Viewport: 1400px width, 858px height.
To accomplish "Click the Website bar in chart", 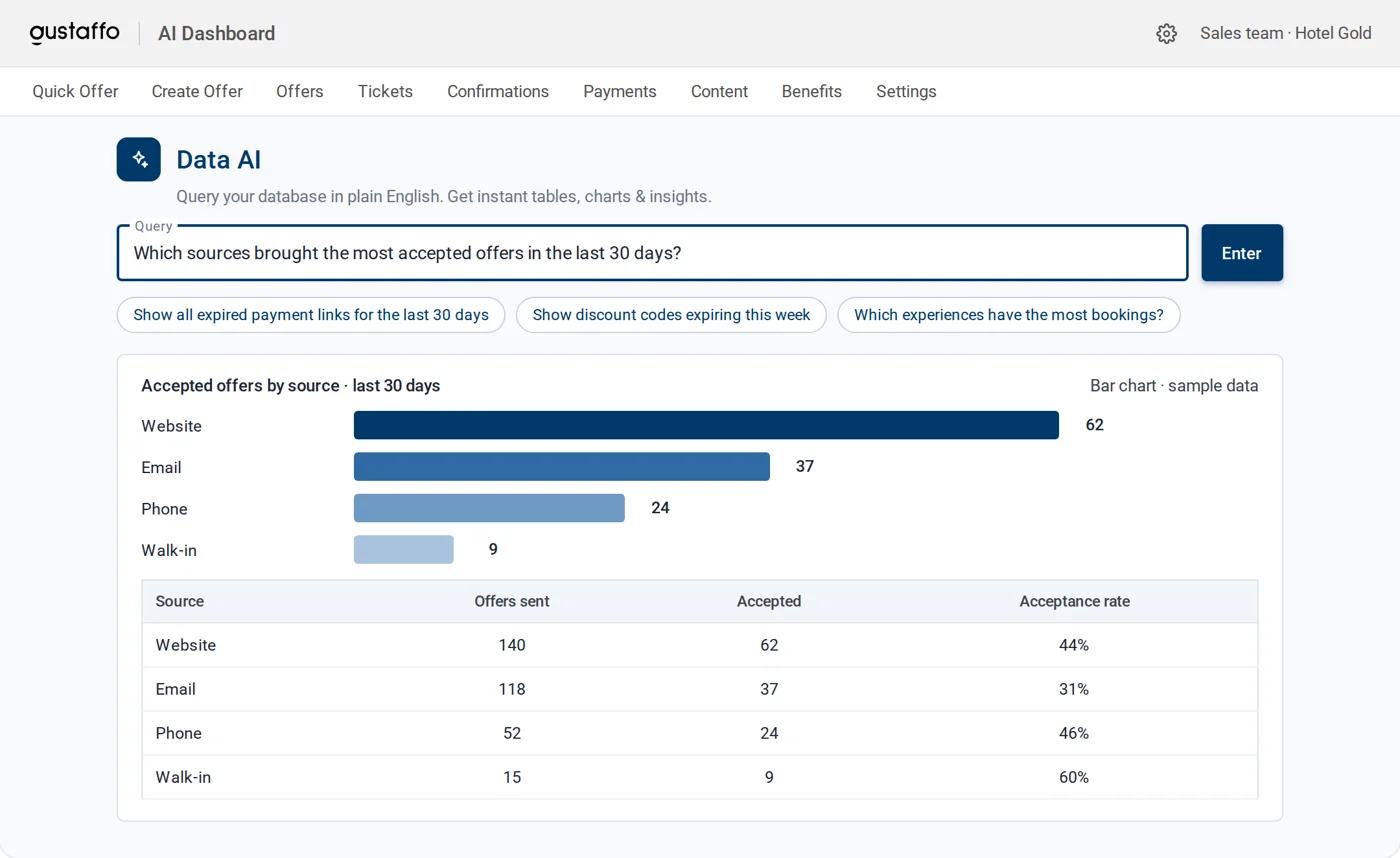I will pos(706,425).
